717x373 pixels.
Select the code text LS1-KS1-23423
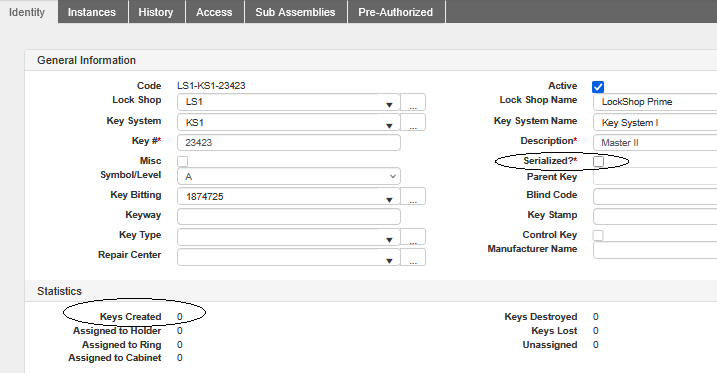(211, 85)
